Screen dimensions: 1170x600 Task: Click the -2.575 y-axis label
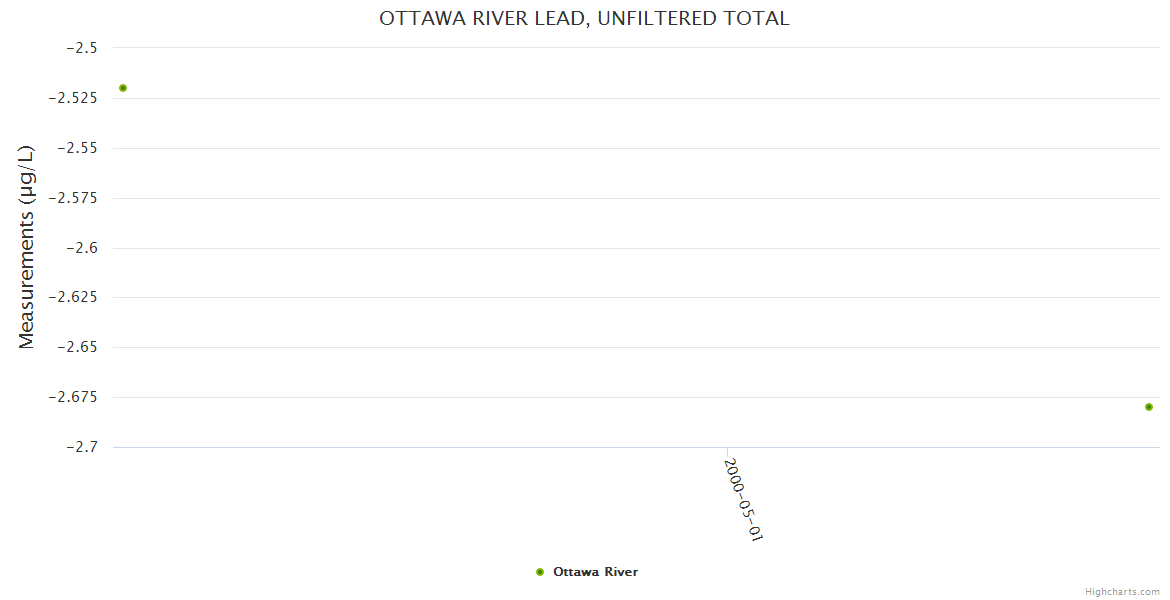click(x=77, y=198)
